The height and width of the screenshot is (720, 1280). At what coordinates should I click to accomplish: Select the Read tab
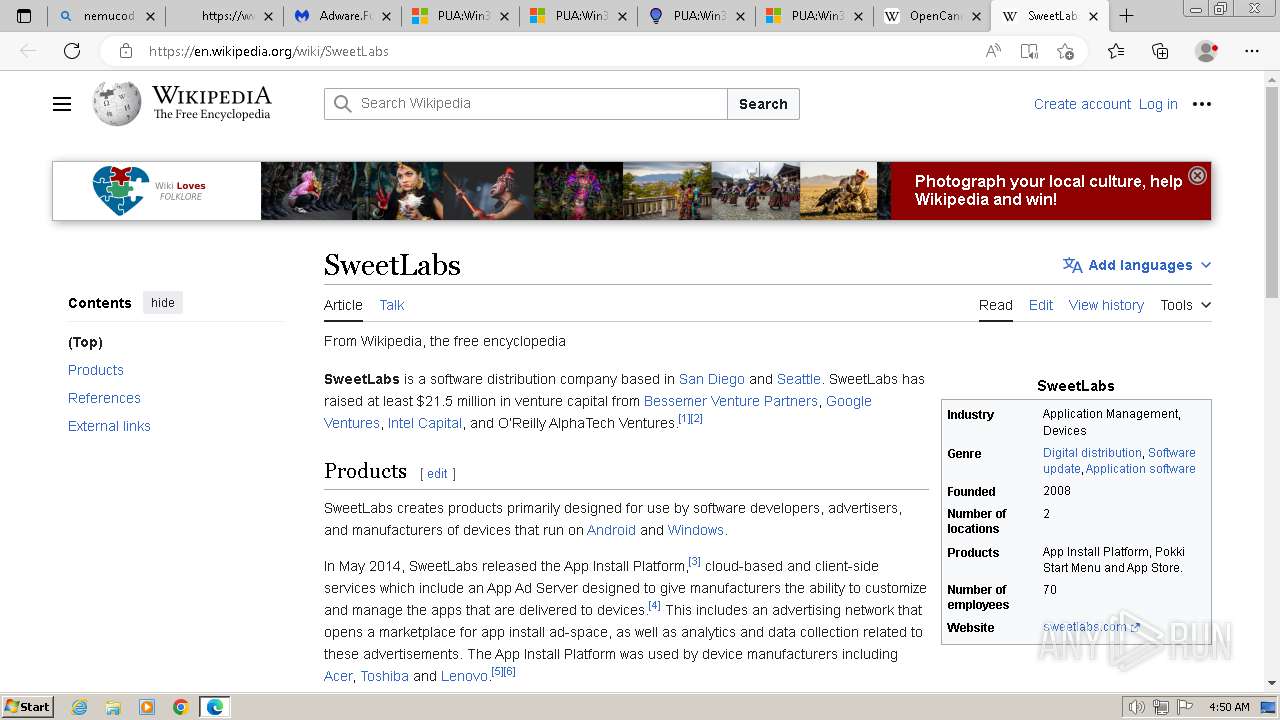[996, 305]
